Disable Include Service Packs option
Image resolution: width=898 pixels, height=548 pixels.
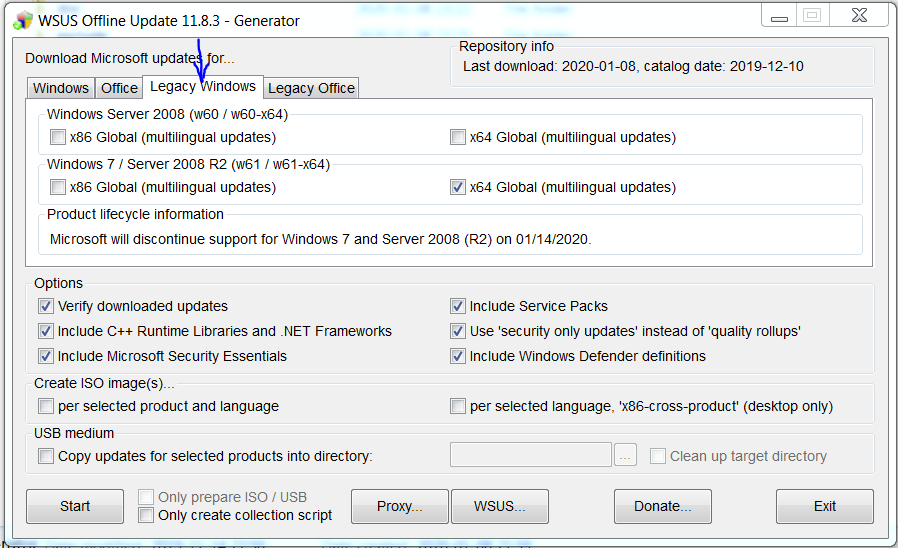point(458,306)
